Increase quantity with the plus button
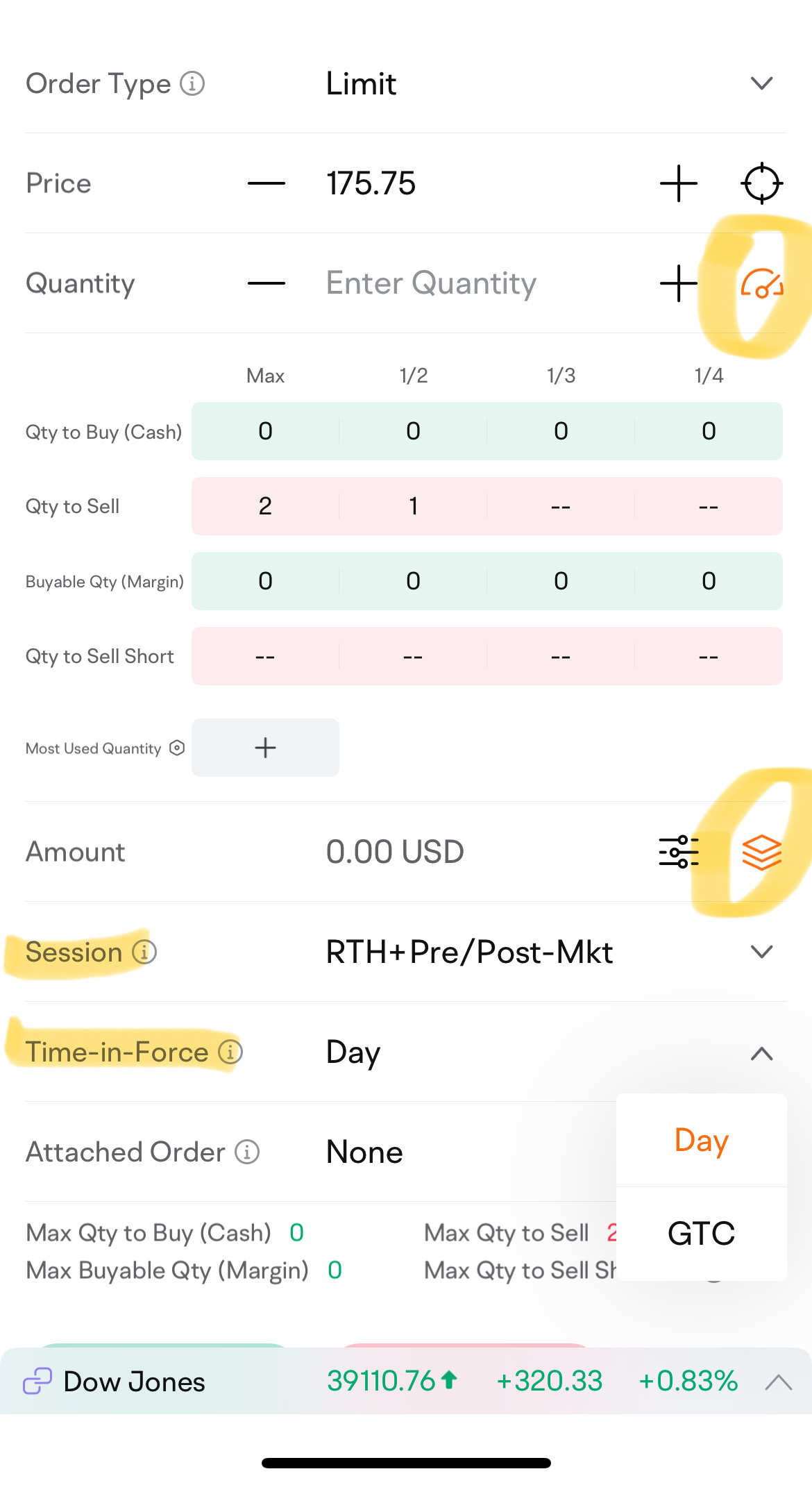This screenshot has width=812, height=1485. click(678, 283)
